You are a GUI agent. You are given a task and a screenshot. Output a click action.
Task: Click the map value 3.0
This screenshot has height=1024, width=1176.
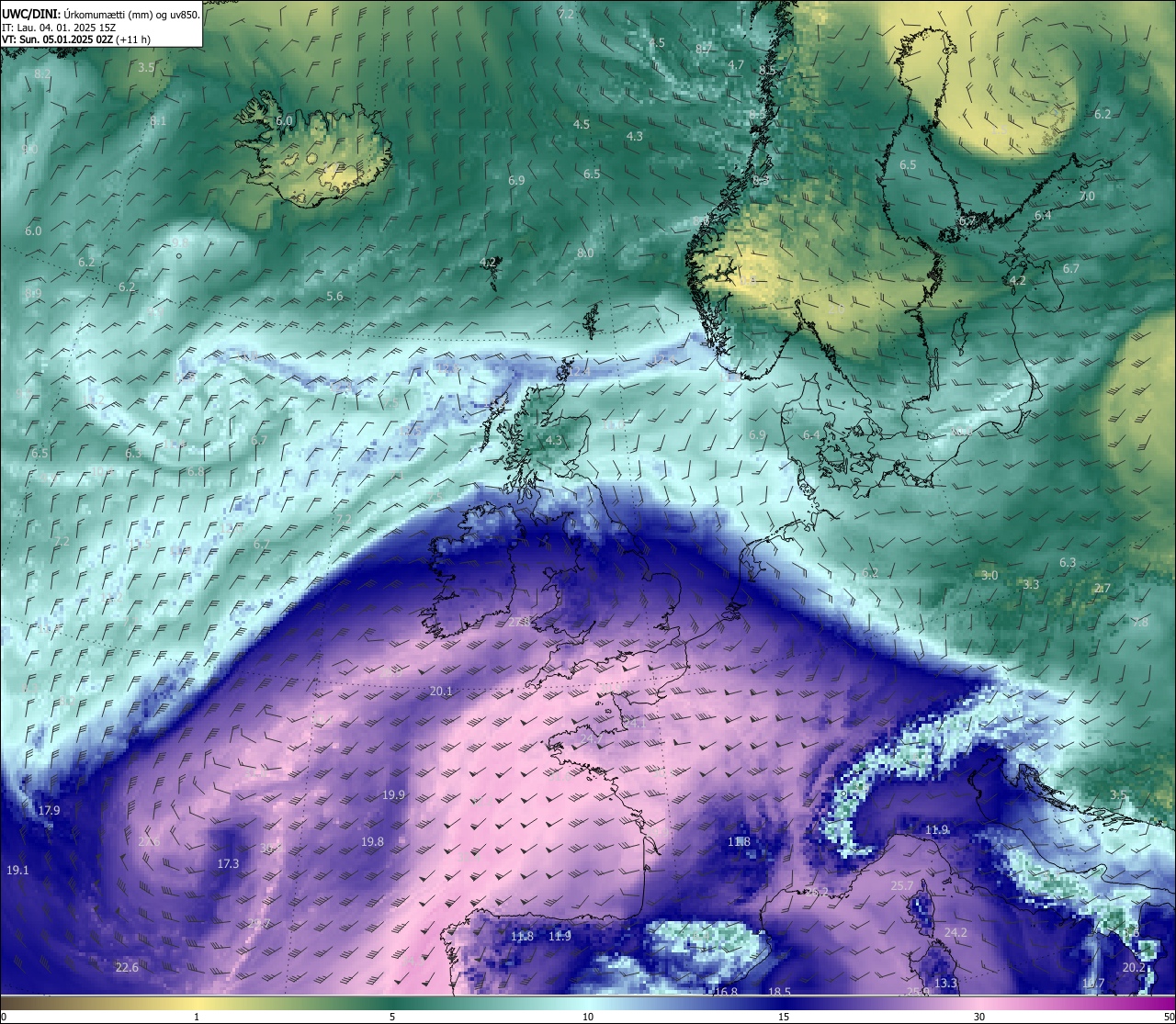pos(989,576)
